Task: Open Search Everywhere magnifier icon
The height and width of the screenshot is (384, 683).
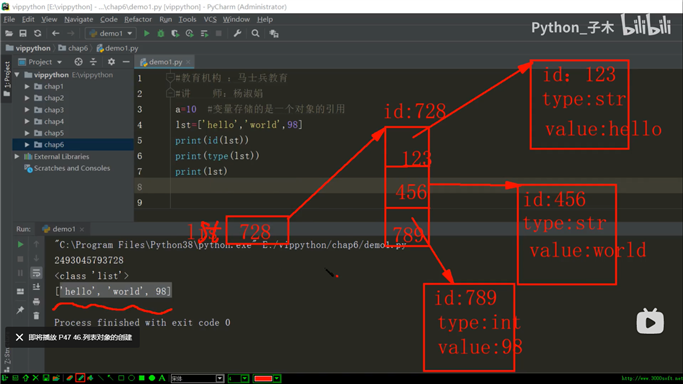Action: [255, 34]
